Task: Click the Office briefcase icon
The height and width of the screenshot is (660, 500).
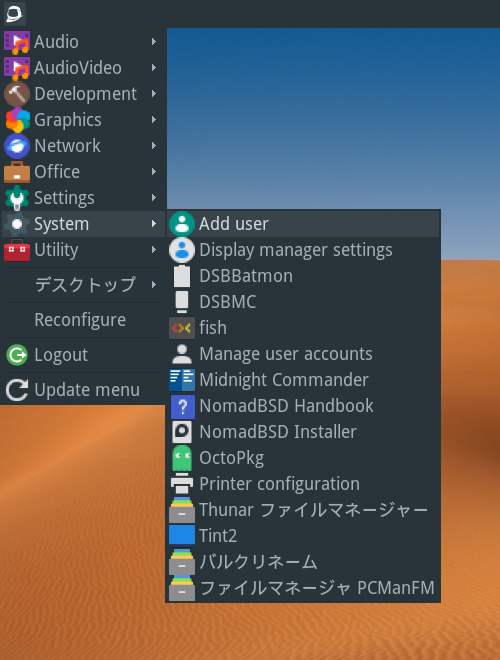Action: [17, 172]
